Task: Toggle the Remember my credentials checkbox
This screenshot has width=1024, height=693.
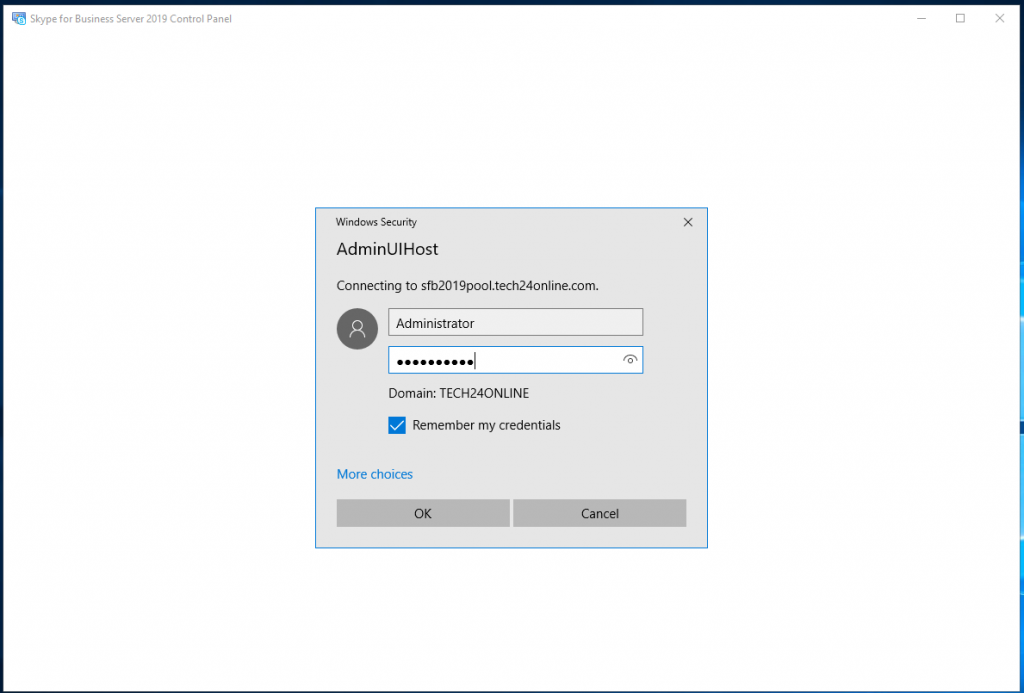Action: tap(396, 424)
